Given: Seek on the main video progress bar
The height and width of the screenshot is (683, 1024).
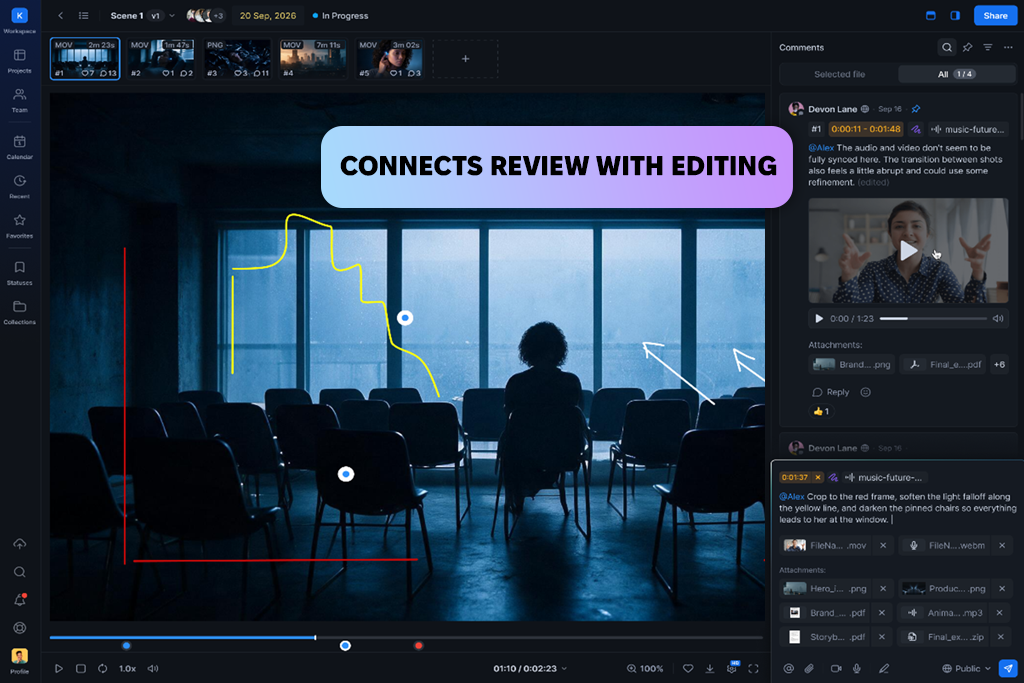Looking at the screenshot, I should (x=406, y=637).
